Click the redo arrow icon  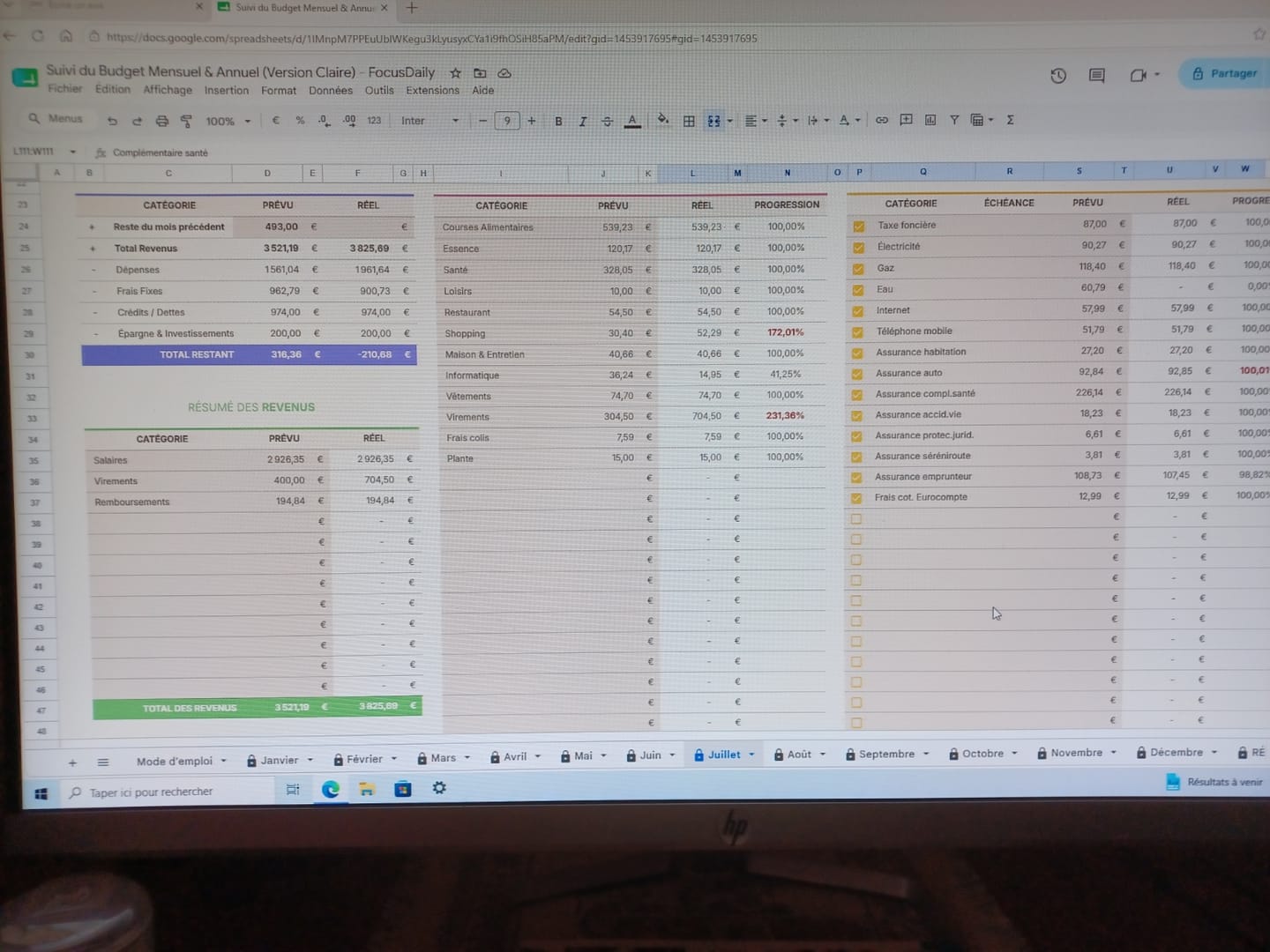pos(137,121)
